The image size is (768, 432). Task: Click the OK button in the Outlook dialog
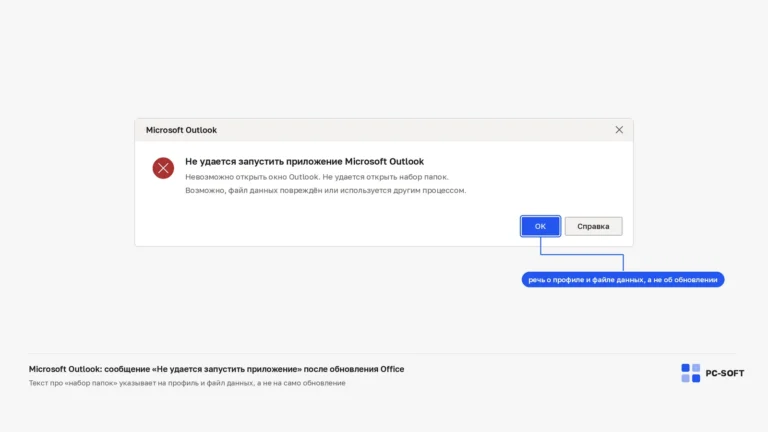540,226
